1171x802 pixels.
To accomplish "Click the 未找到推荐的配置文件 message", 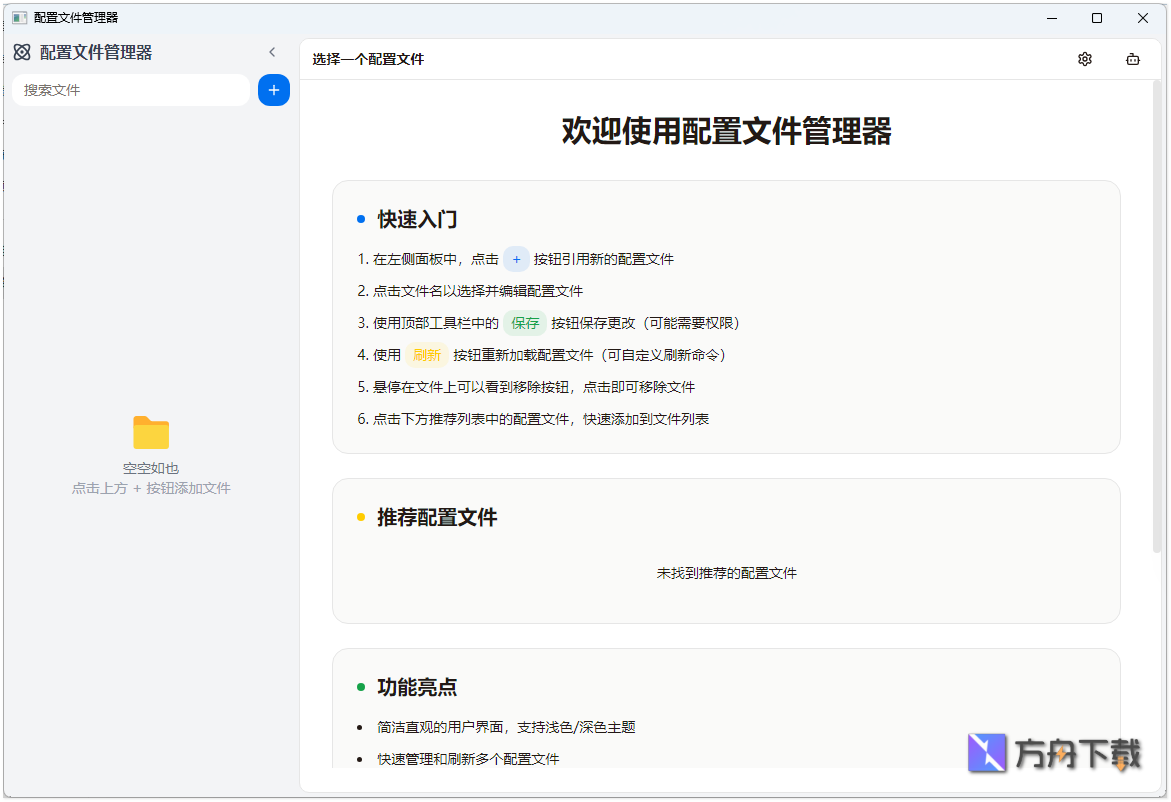I will [727, 572].
